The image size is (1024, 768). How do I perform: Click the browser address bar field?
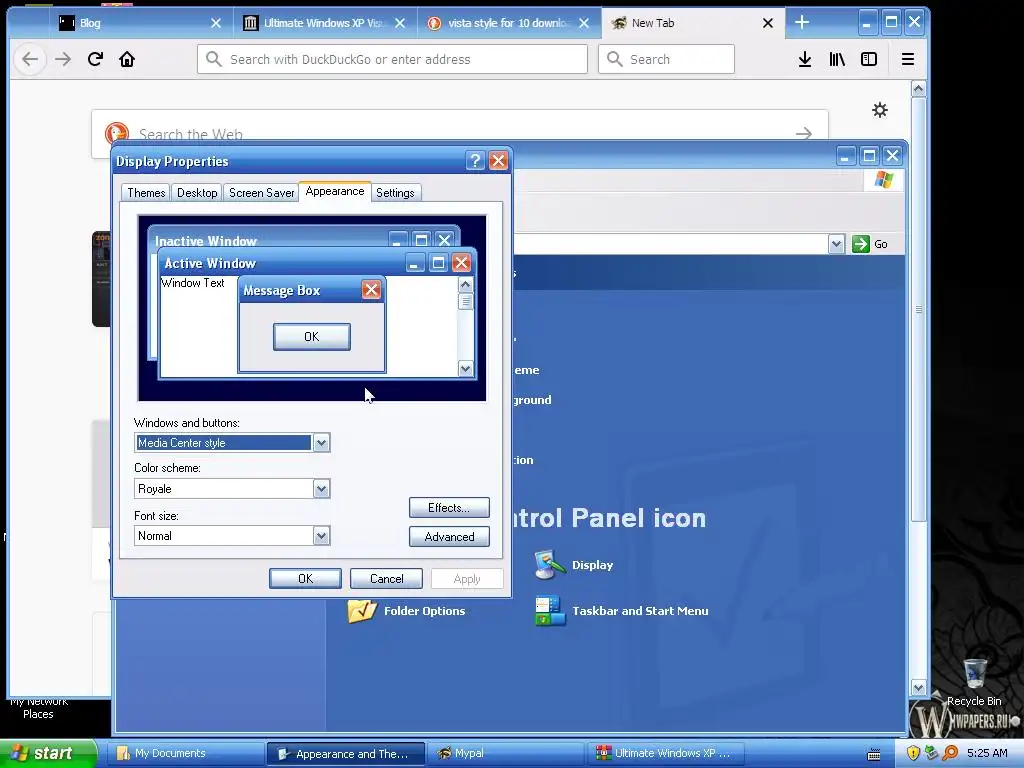(x=392, y=59)
